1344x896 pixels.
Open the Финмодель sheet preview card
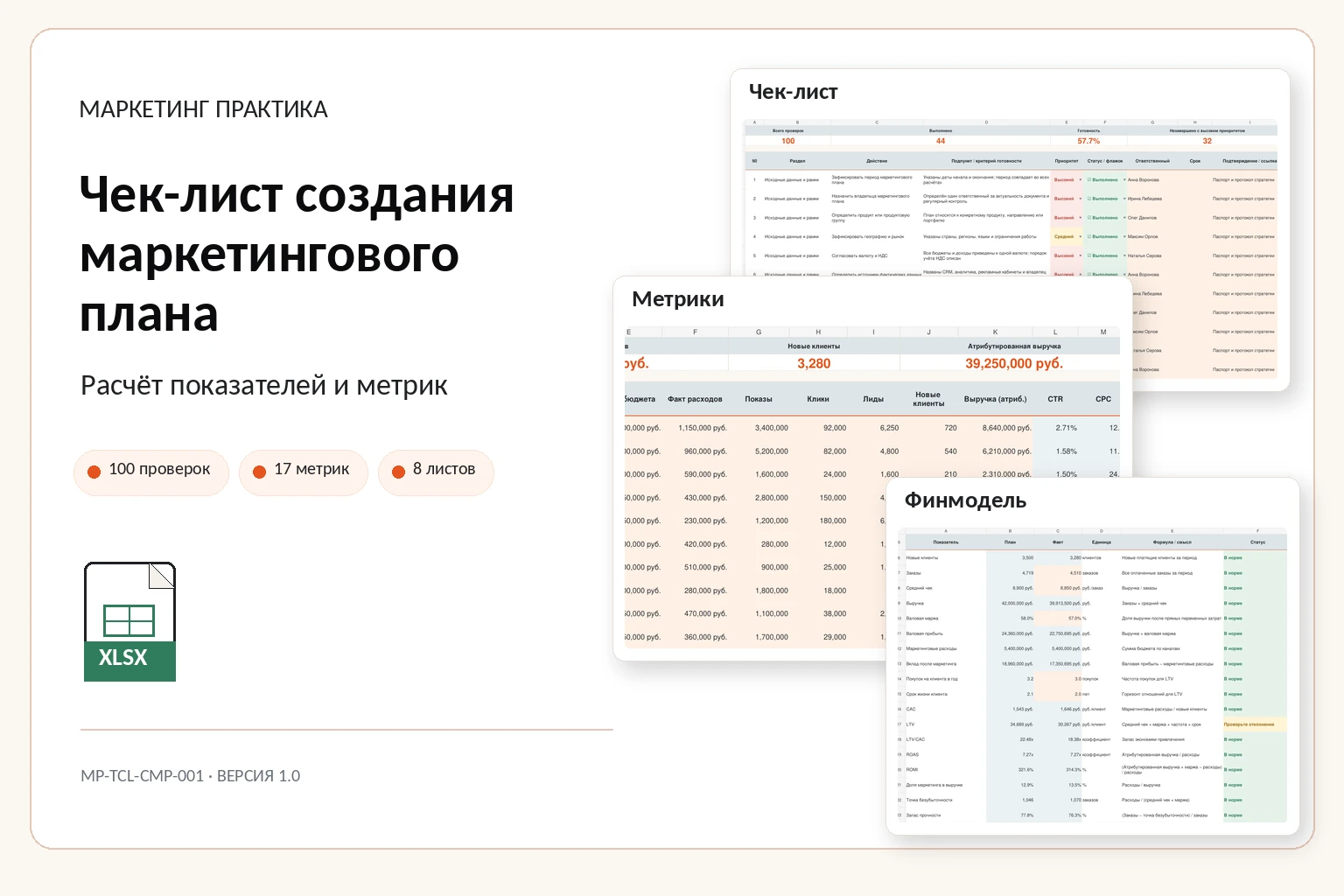tap(1093, 656)
